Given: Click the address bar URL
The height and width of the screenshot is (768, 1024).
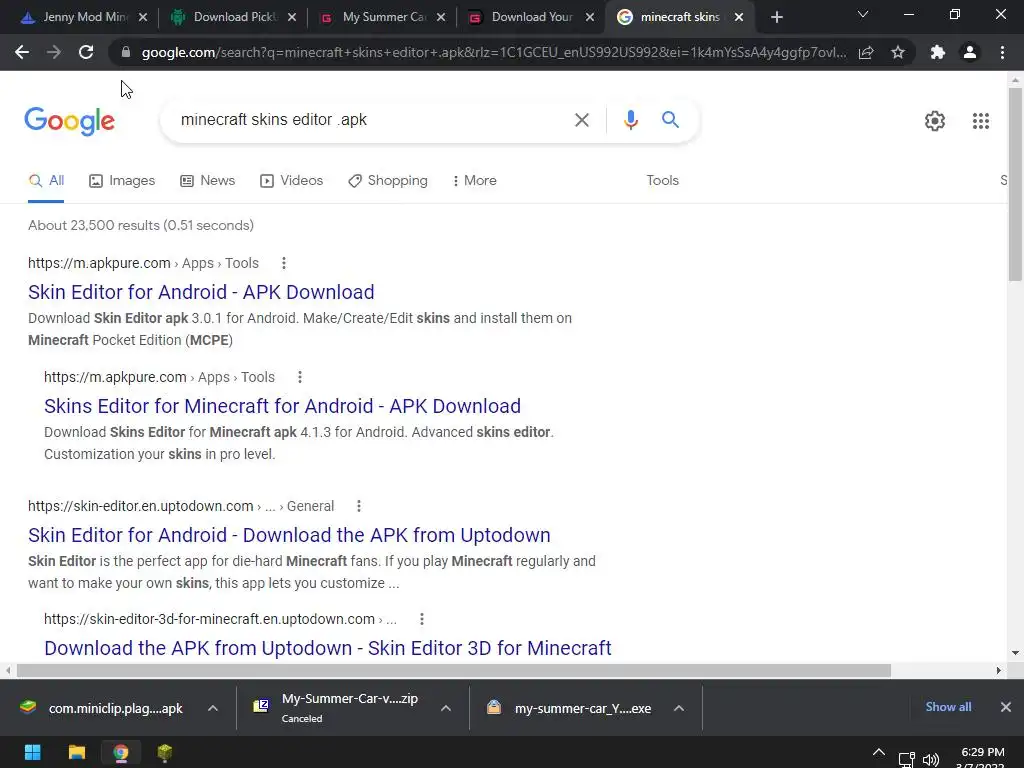Looking at the screenshot, I should pos(494,52).
